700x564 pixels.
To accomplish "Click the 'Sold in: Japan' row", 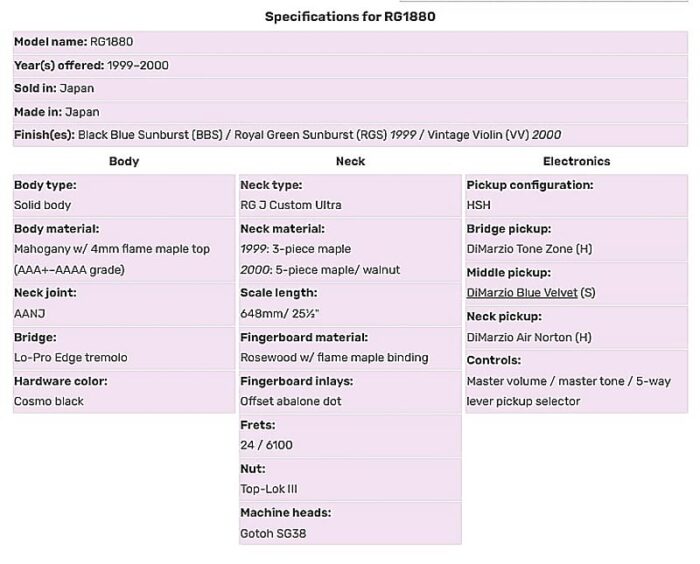I will (350, 88).
